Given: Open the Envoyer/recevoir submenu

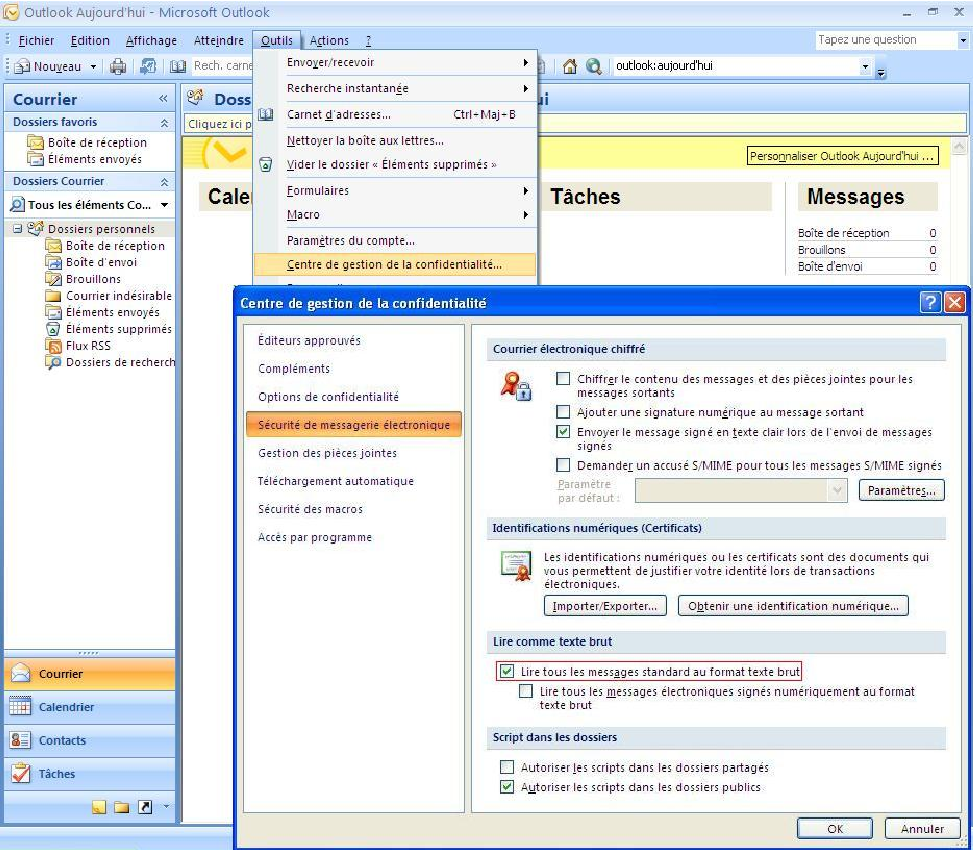Looking at the screenshot, I should [x=395, y=62].
